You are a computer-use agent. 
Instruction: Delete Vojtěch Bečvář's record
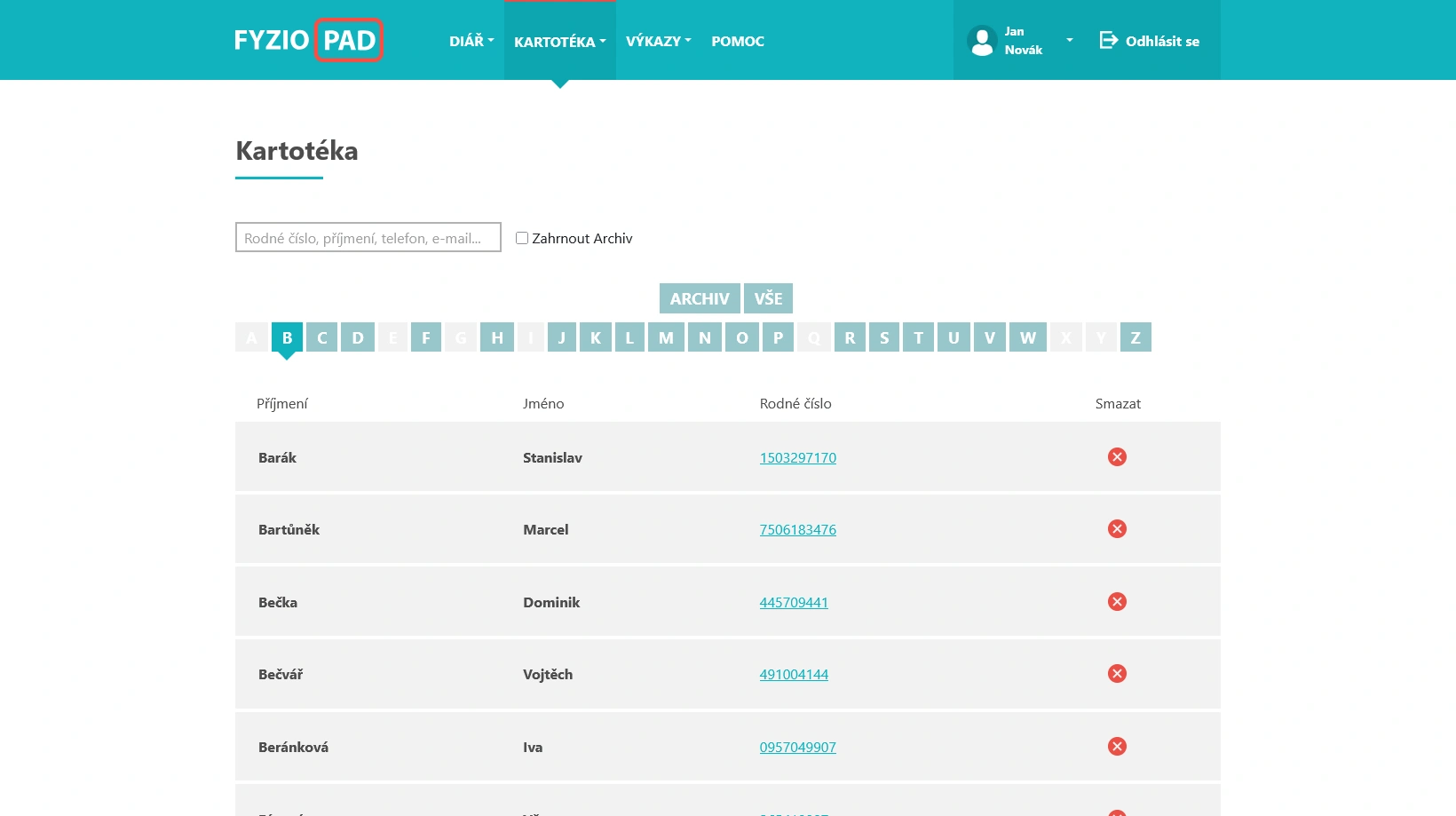(1117, 673)
